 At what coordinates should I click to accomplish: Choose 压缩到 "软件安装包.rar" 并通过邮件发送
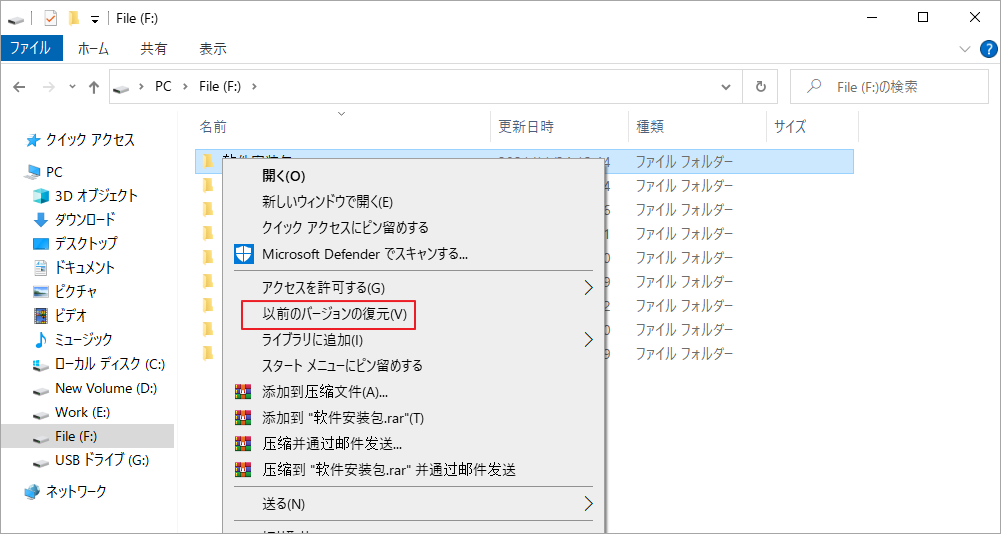pyautogui.click(x=414, y=470)
